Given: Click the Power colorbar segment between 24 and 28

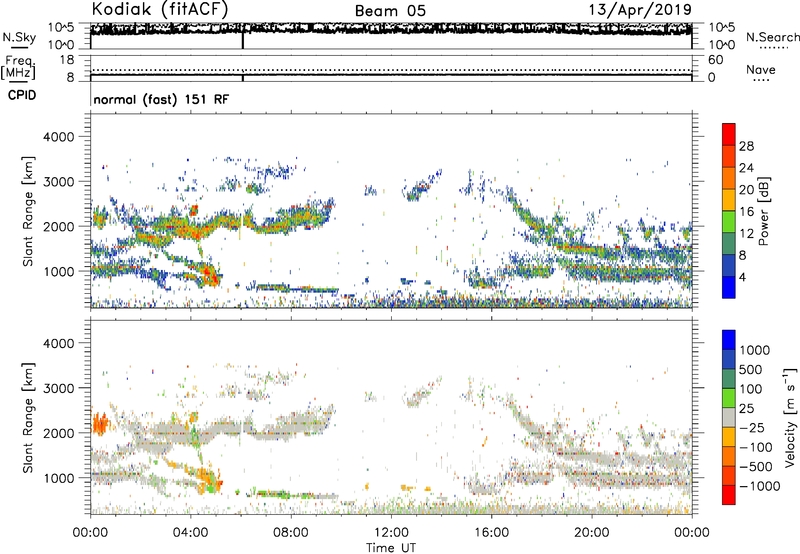Looking at the screenshot, I should [729, 156].
